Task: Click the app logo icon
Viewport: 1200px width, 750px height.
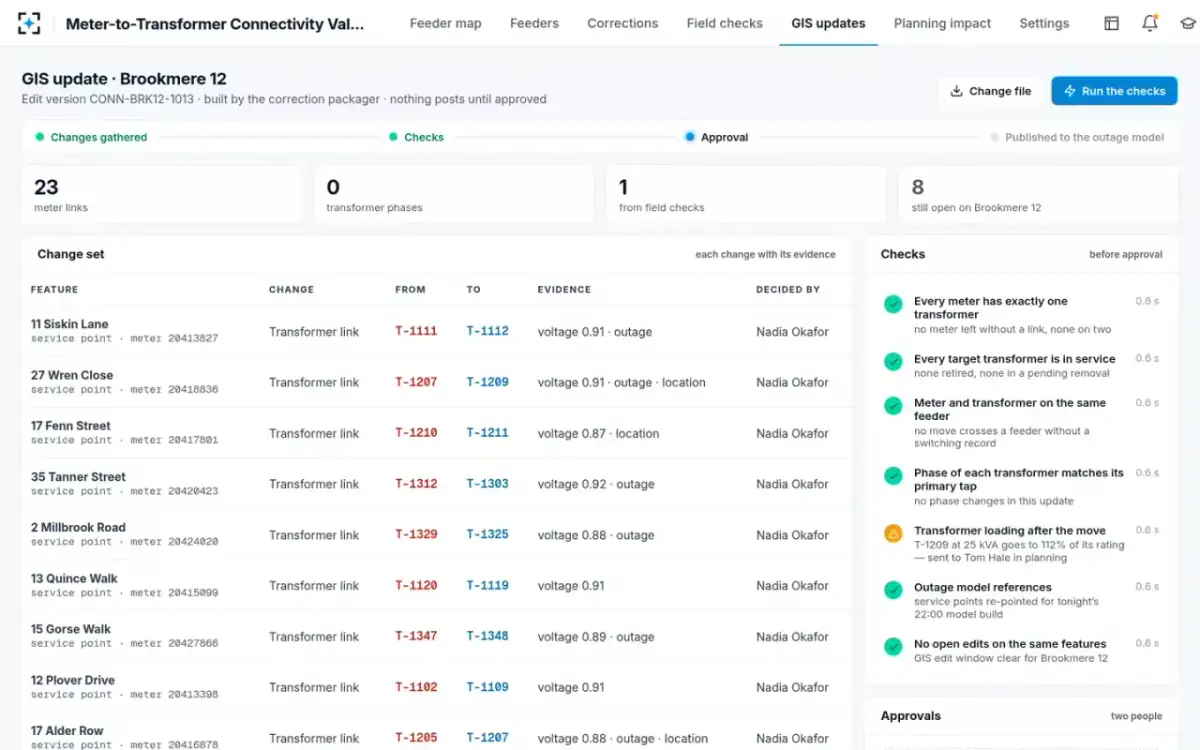Action: (29, 23)
